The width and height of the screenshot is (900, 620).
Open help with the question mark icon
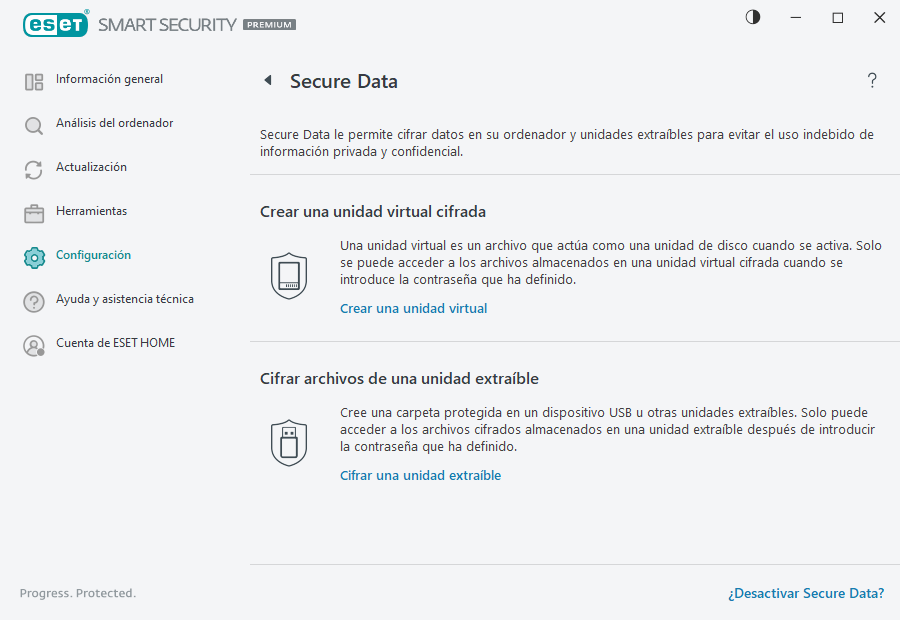tap(871, 81)
